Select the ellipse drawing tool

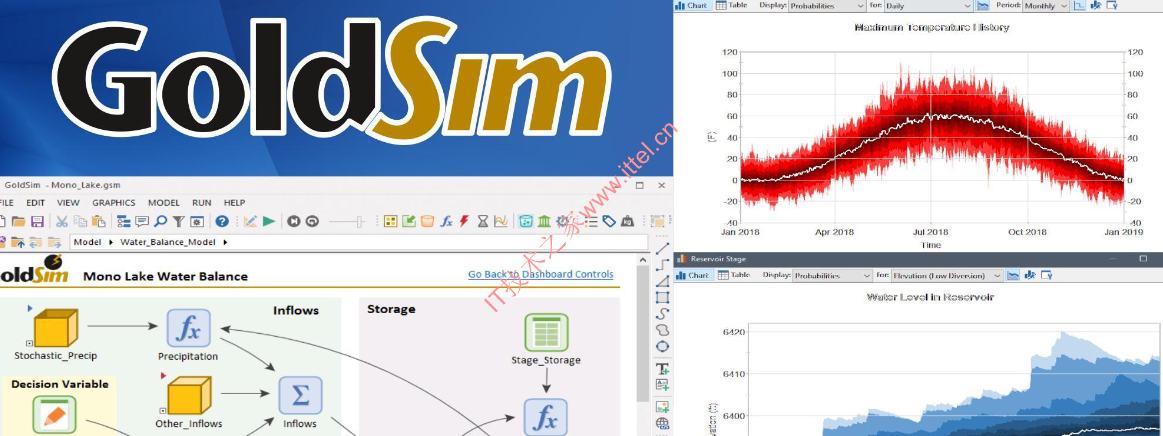(x=662, y=346)
